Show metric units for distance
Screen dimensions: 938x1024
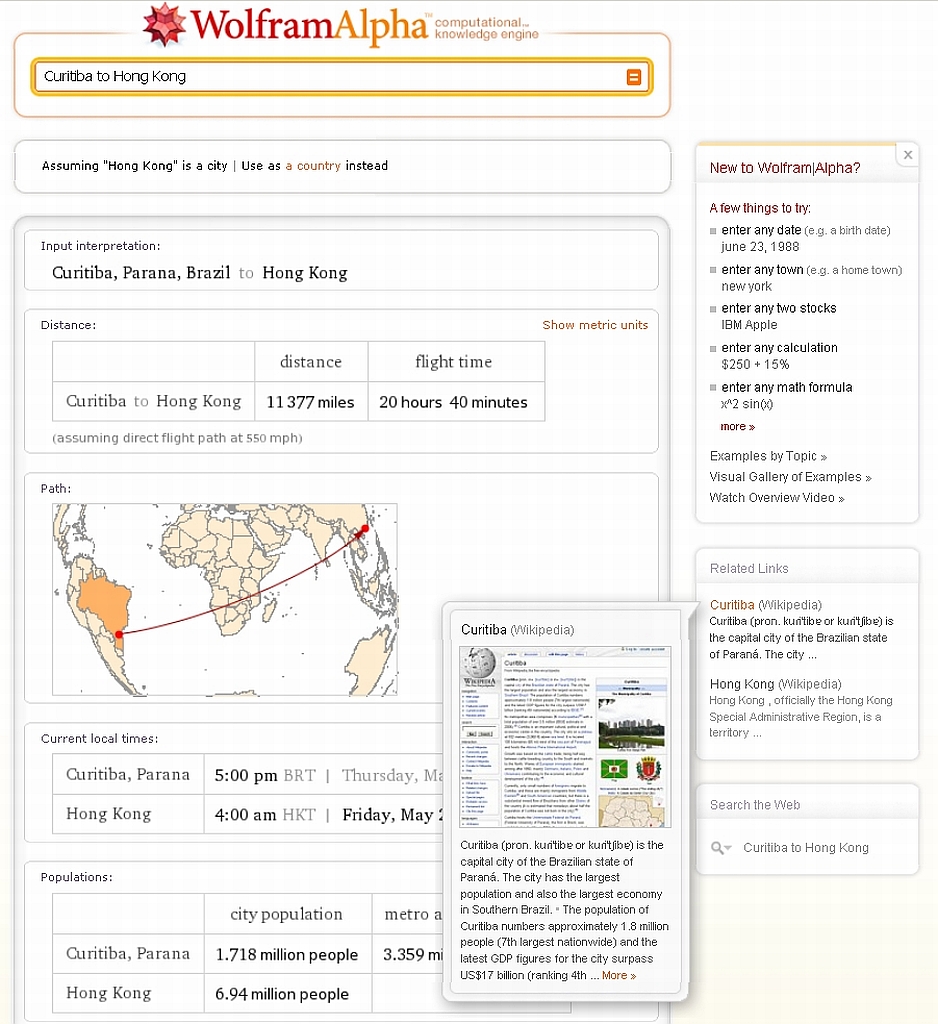tap(595, 325)
